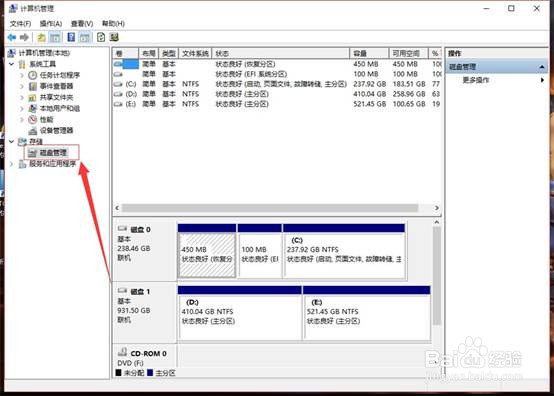Sort by the 容量 column header

point(369,53)
